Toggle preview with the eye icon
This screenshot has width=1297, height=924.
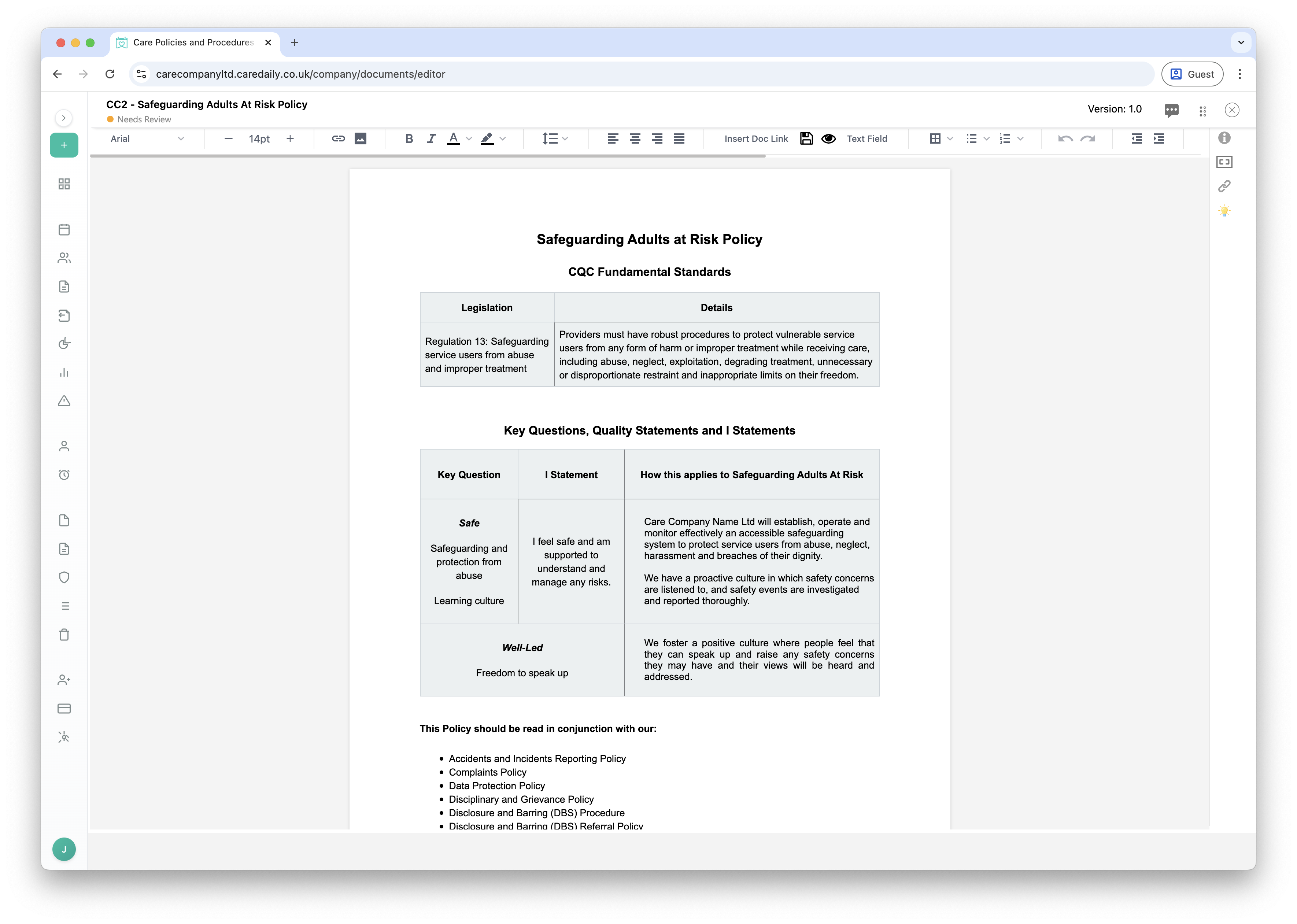828,138
